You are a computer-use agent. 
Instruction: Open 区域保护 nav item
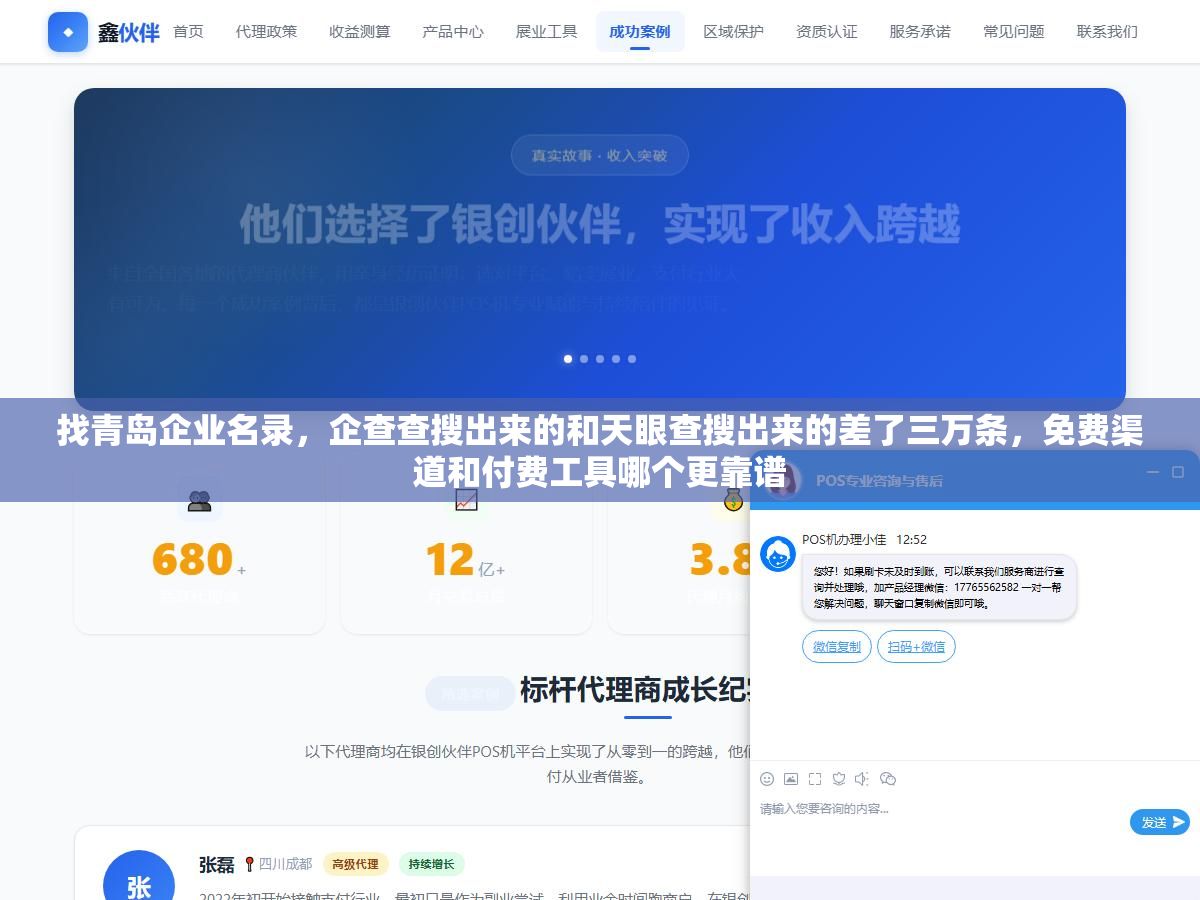(x=733, y=32)
